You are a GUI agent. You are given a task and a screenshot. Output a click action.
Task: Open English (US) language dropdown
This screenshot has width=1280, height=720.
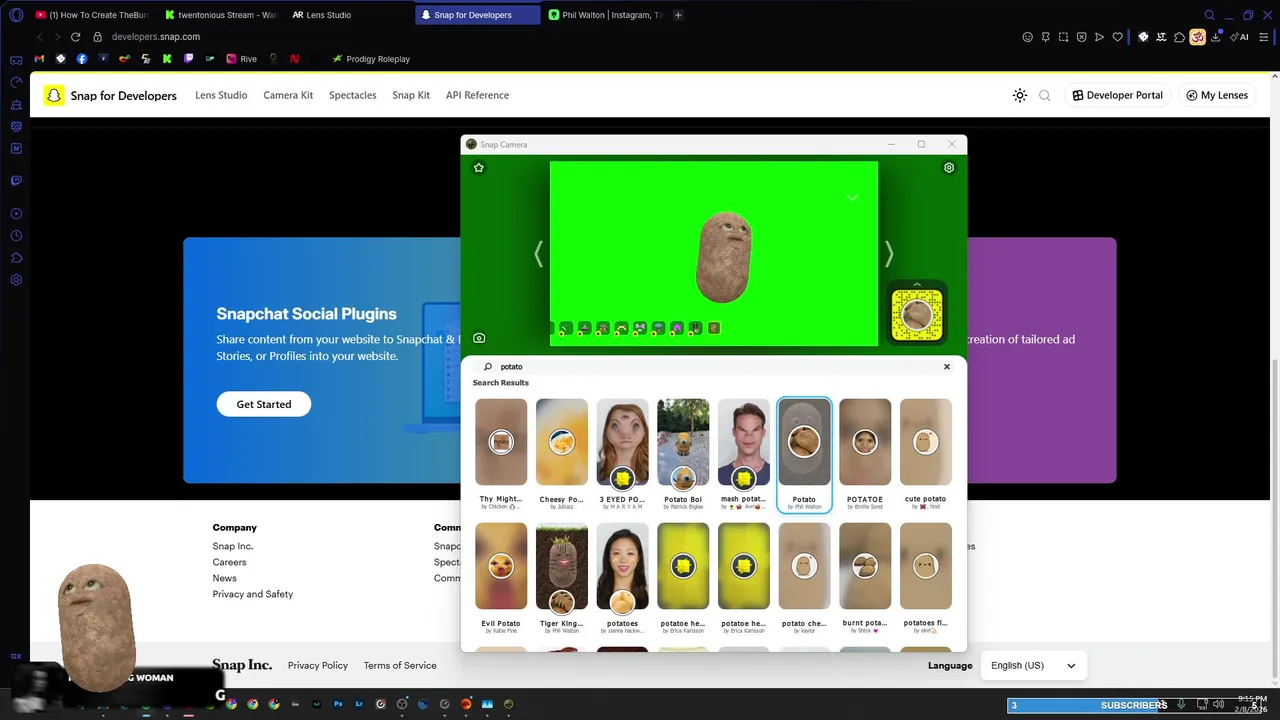[x=1033, y=666]
